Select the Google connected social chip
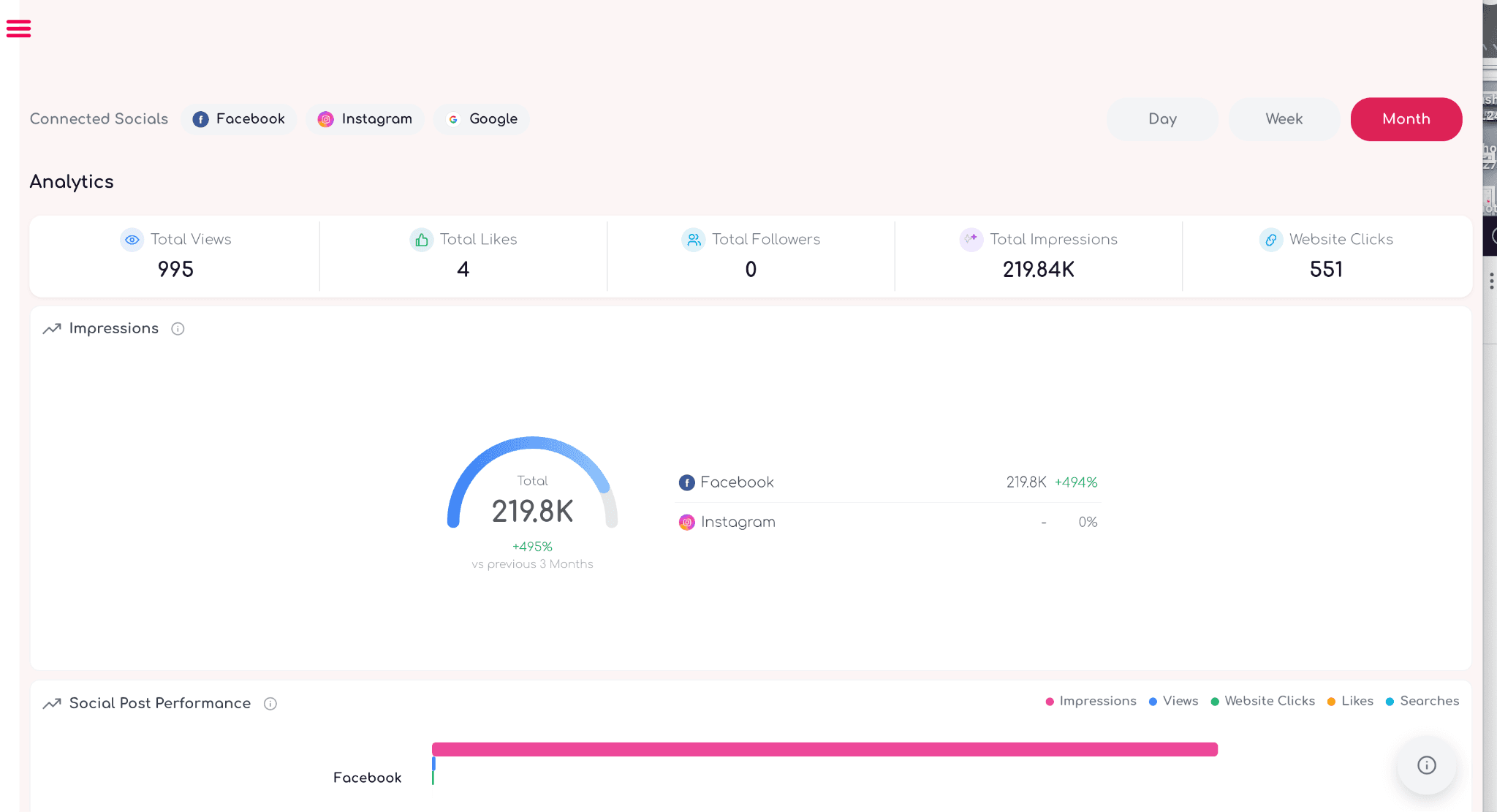 point(482,119)
